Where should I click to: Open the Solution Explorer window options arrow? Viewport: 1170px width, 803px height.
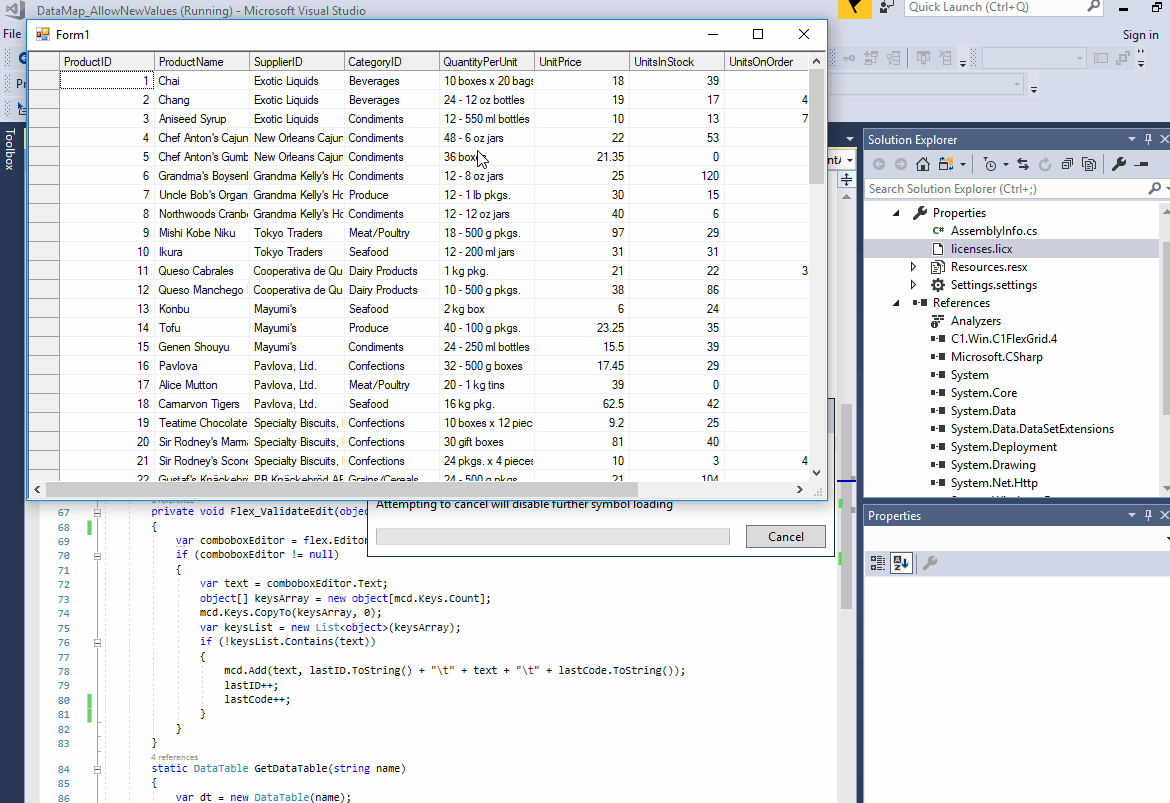(x=1131, y=140)
